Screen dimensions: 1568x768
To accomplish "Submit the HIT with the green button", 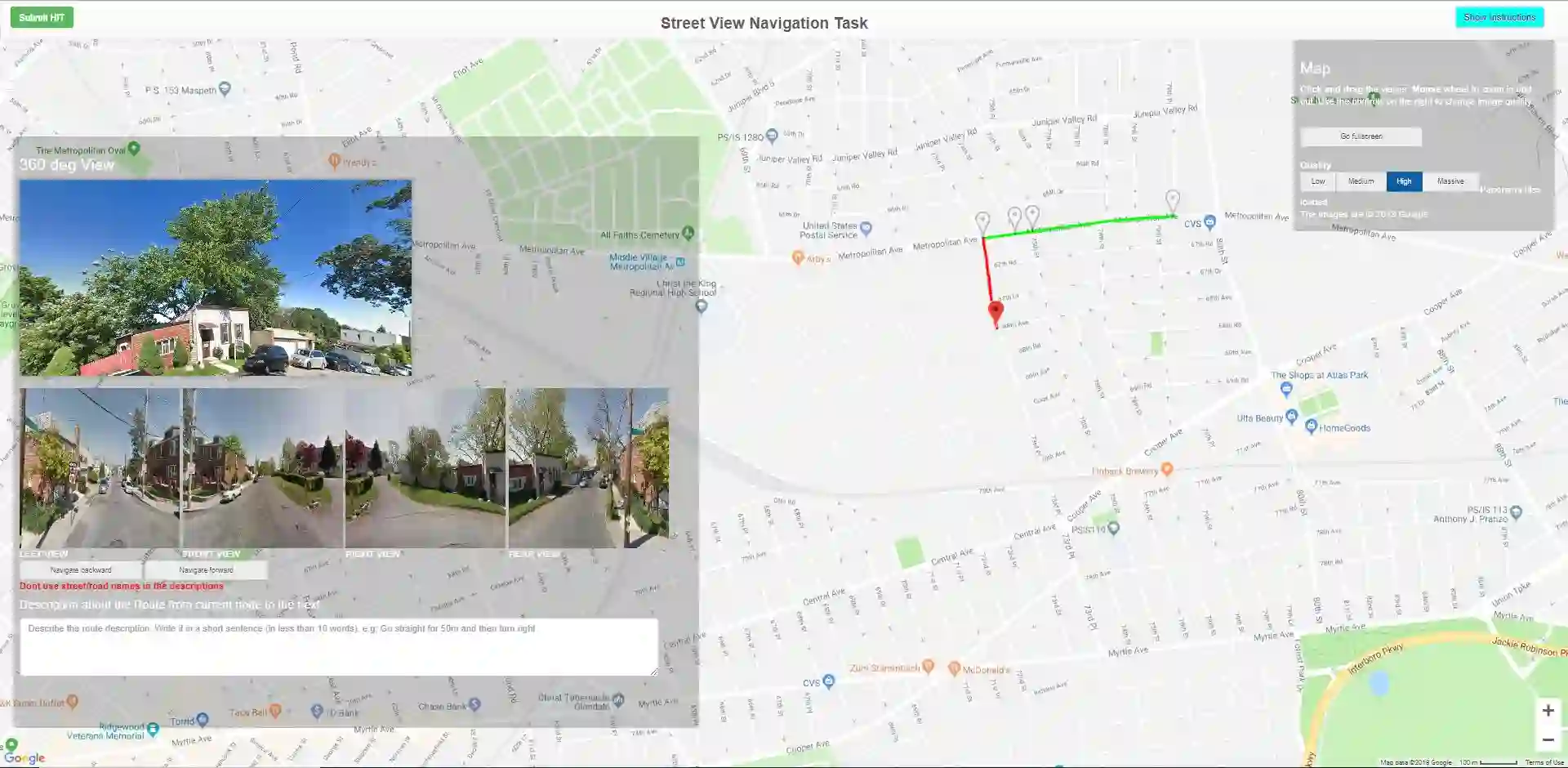I will pos(42,17).
